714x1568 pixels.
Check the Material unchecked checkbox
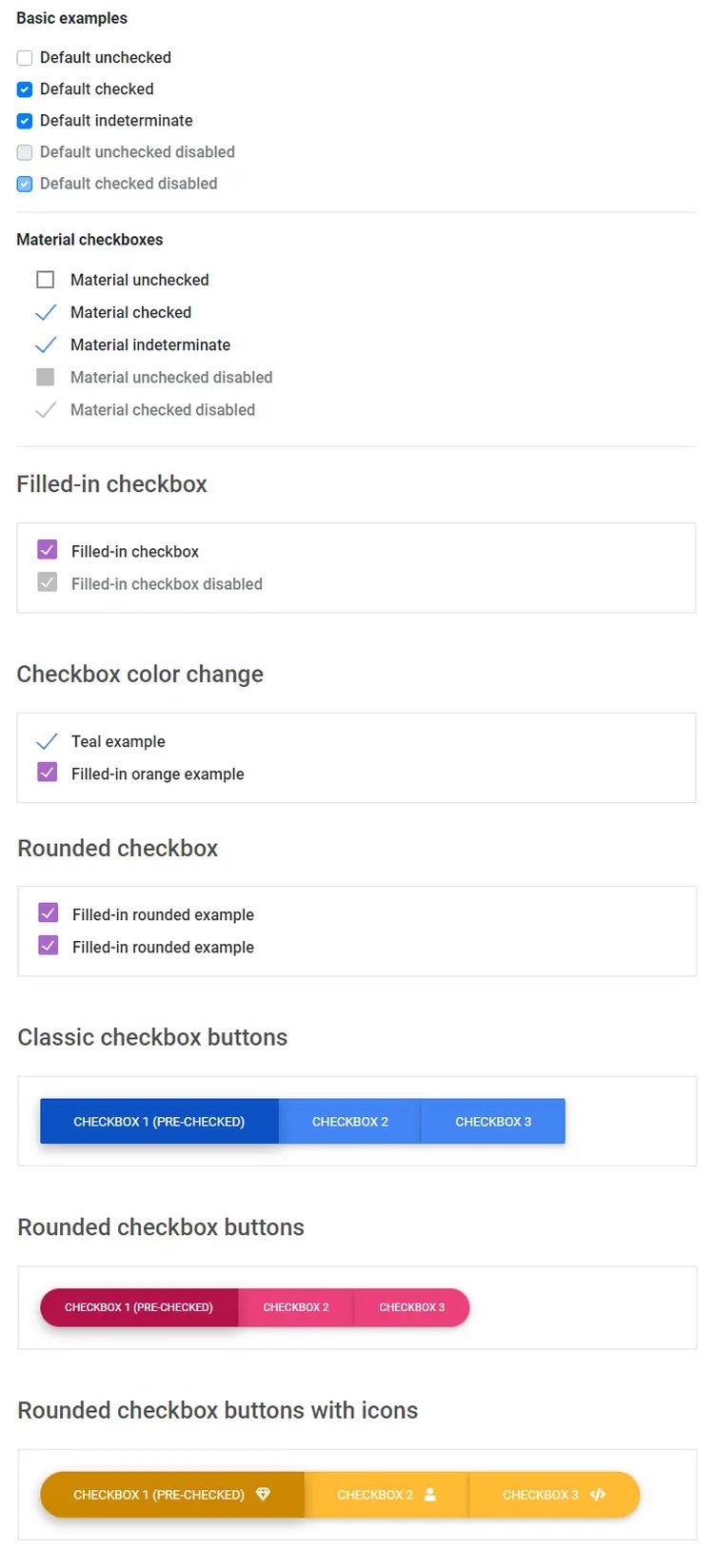pos(46,279)
